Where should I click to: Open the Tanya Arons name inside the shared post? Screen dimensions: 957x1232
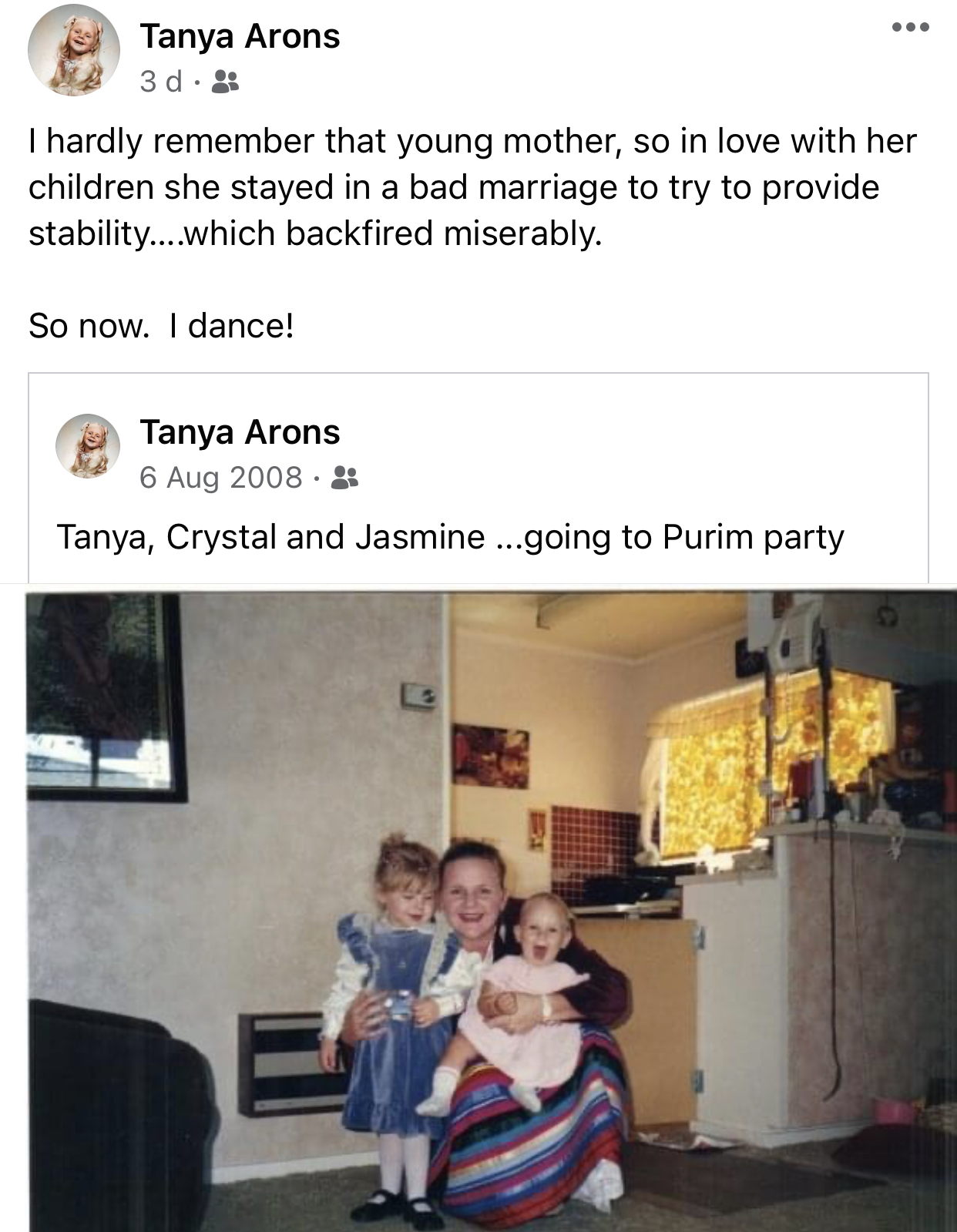[240, 432]
